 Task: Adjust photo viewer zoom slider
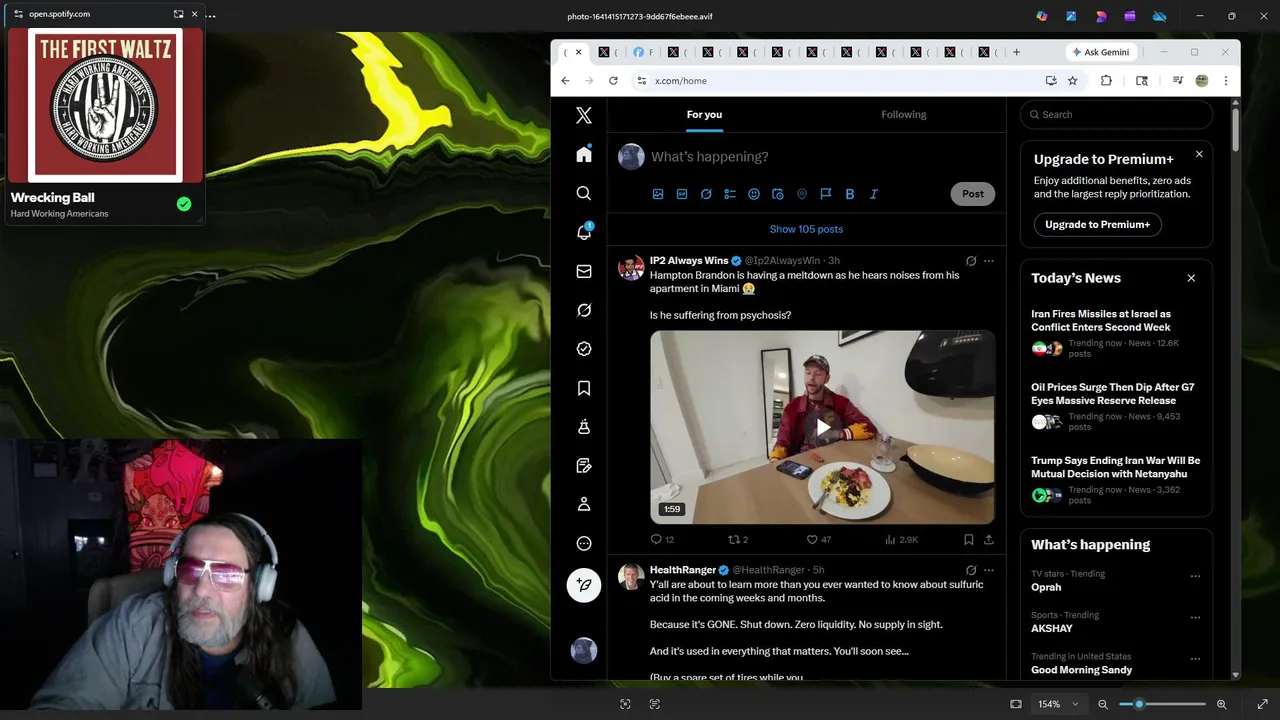tap(1162, 704)
